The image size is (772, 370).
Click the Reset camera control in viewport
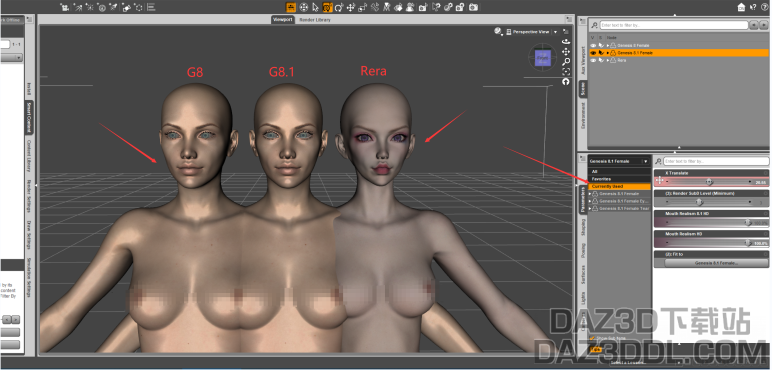[566, 82]
